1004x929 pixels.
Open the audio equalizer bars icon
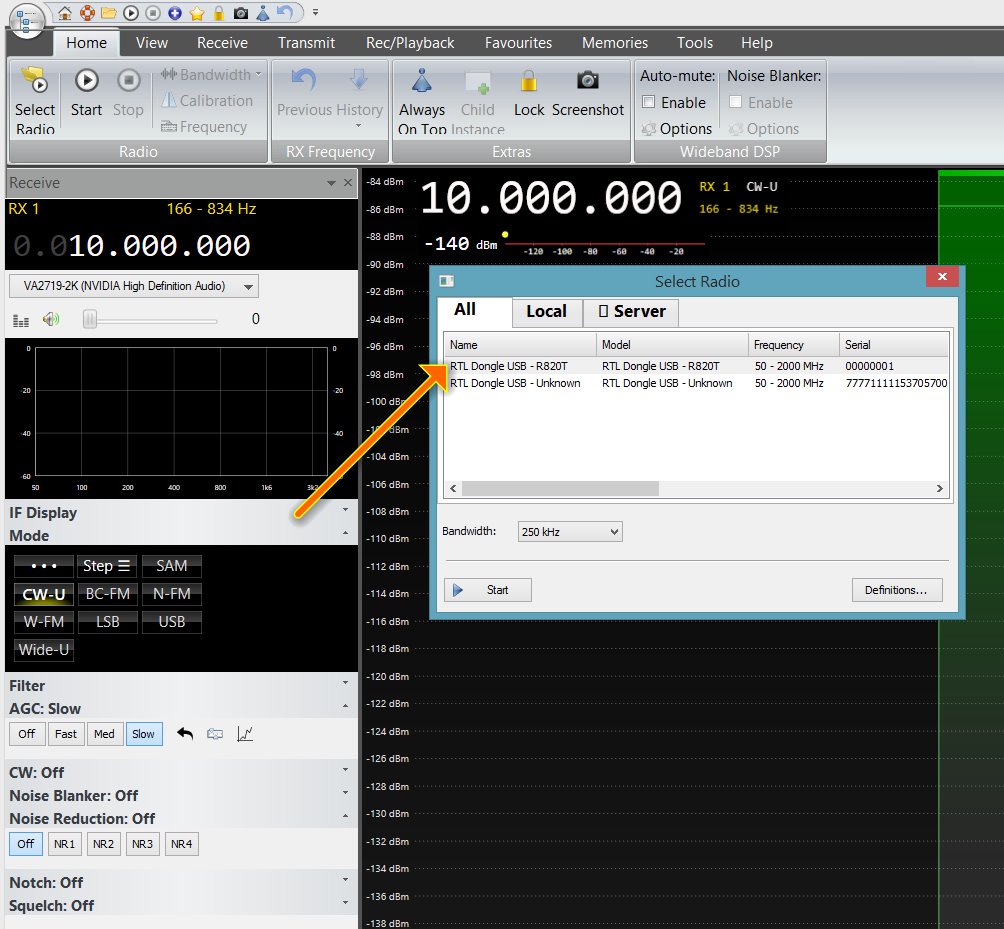click(x=21, y=319)
